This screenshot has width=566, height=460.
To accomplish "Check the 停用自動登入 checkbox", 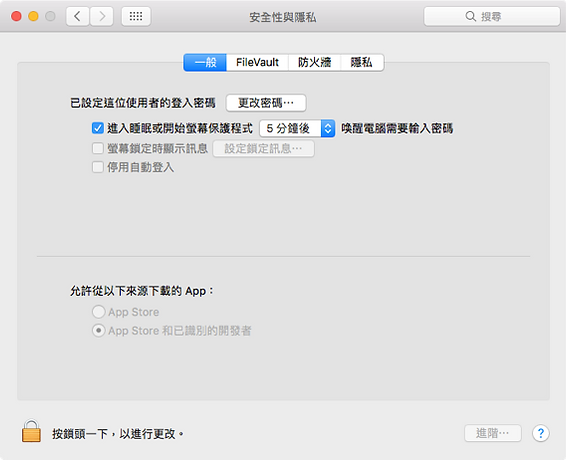I will [x=98, y=167].
